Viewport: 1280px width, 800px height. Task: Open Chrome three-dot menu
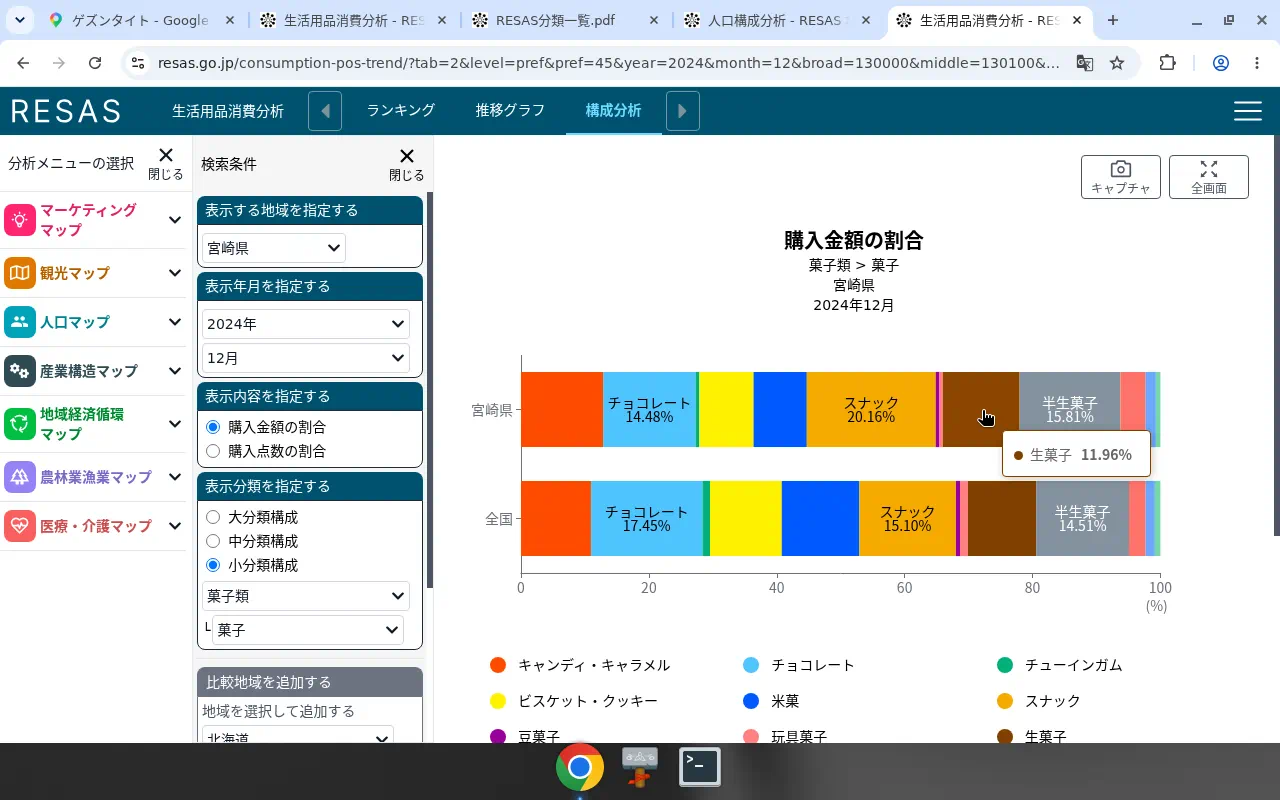point(1257,63)
